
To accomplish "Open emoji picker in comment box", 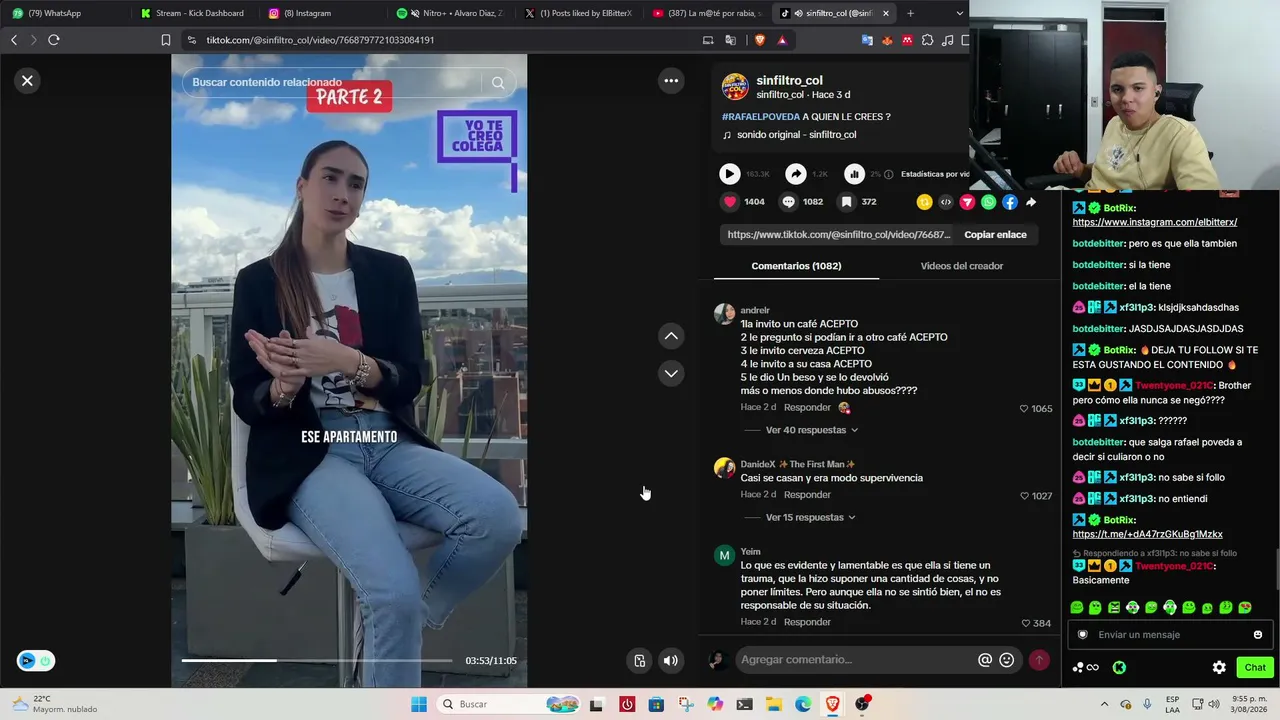I will click(x=1007, y=660).
